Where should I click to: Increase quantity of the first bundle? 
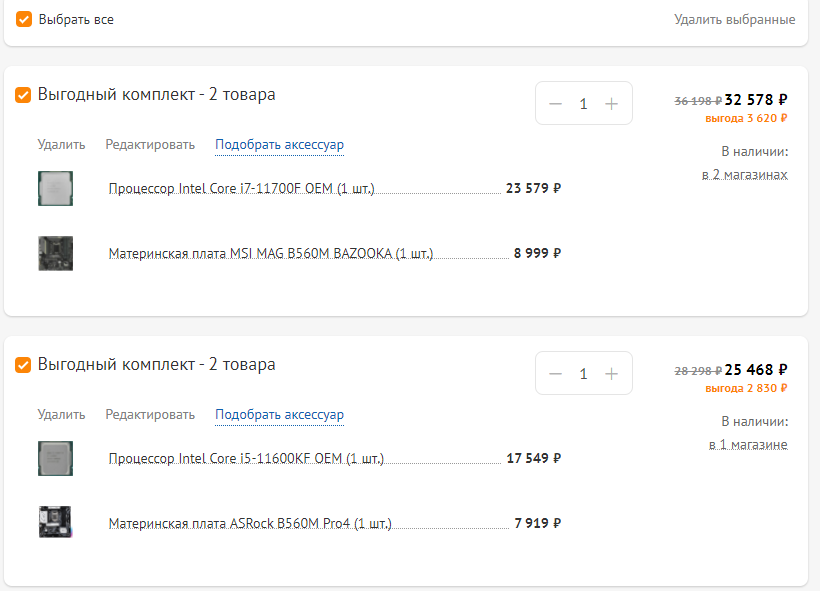coord(612,104)
